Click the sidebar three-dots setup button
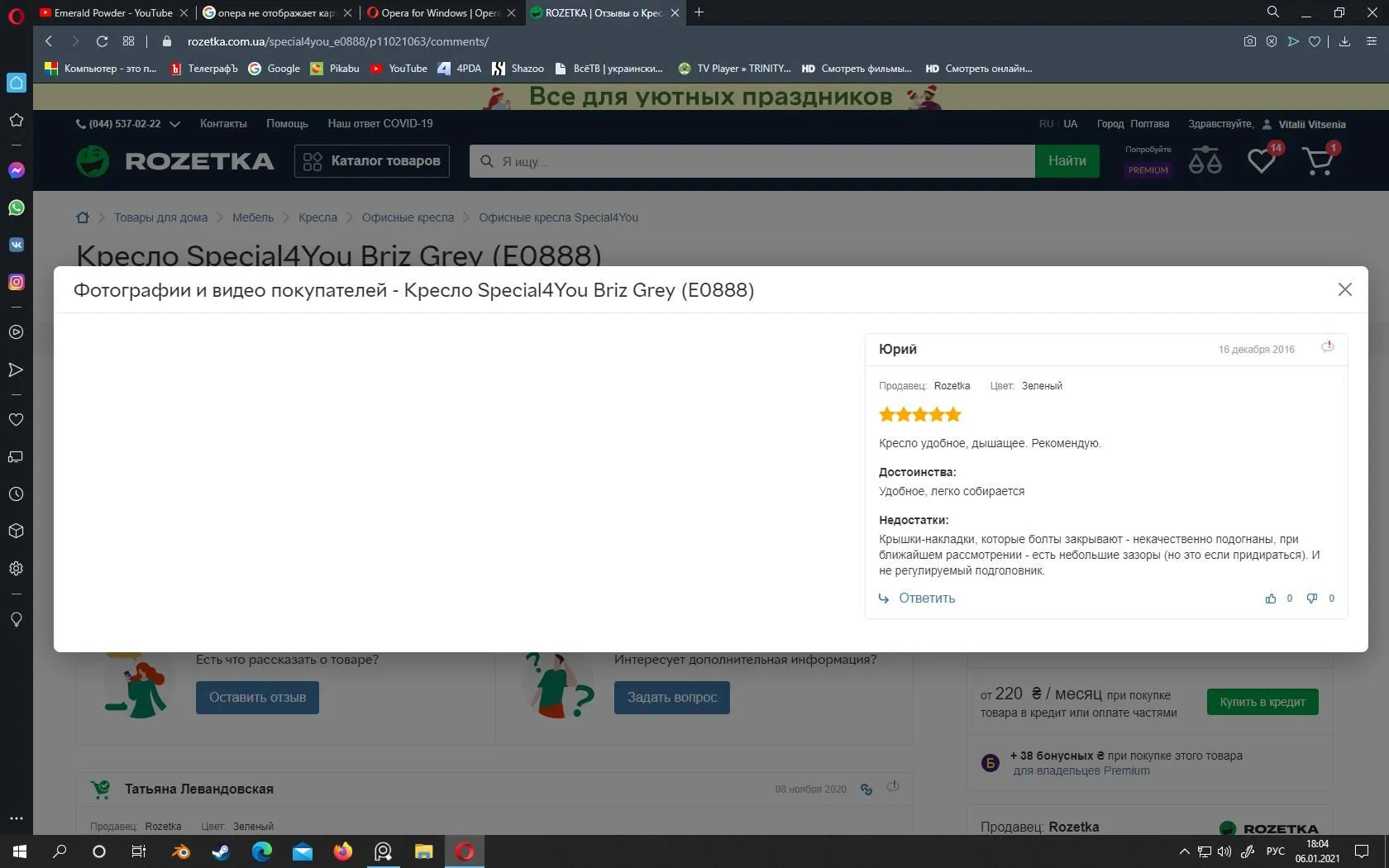 (16, 818)
